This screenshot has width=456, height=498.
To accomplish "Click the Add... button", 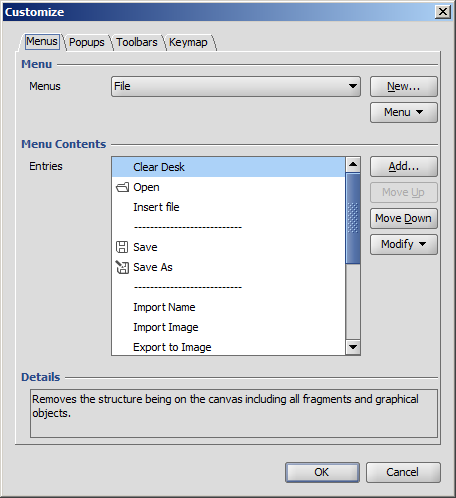I will pos(404,166).
